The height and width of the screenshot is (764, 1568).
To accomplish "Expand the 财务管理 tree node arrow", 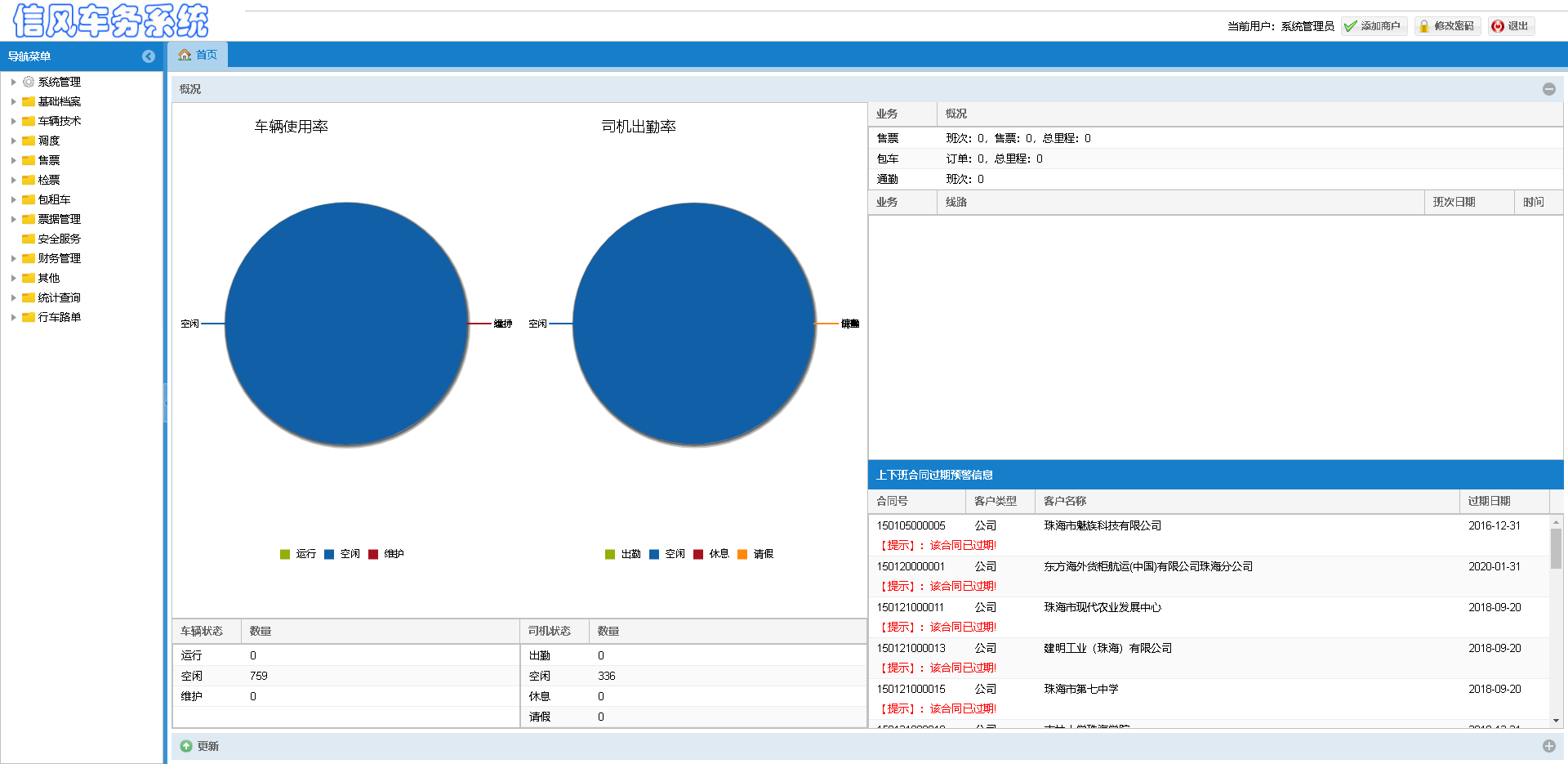I will pyautogui.click(x=13, y=258).
